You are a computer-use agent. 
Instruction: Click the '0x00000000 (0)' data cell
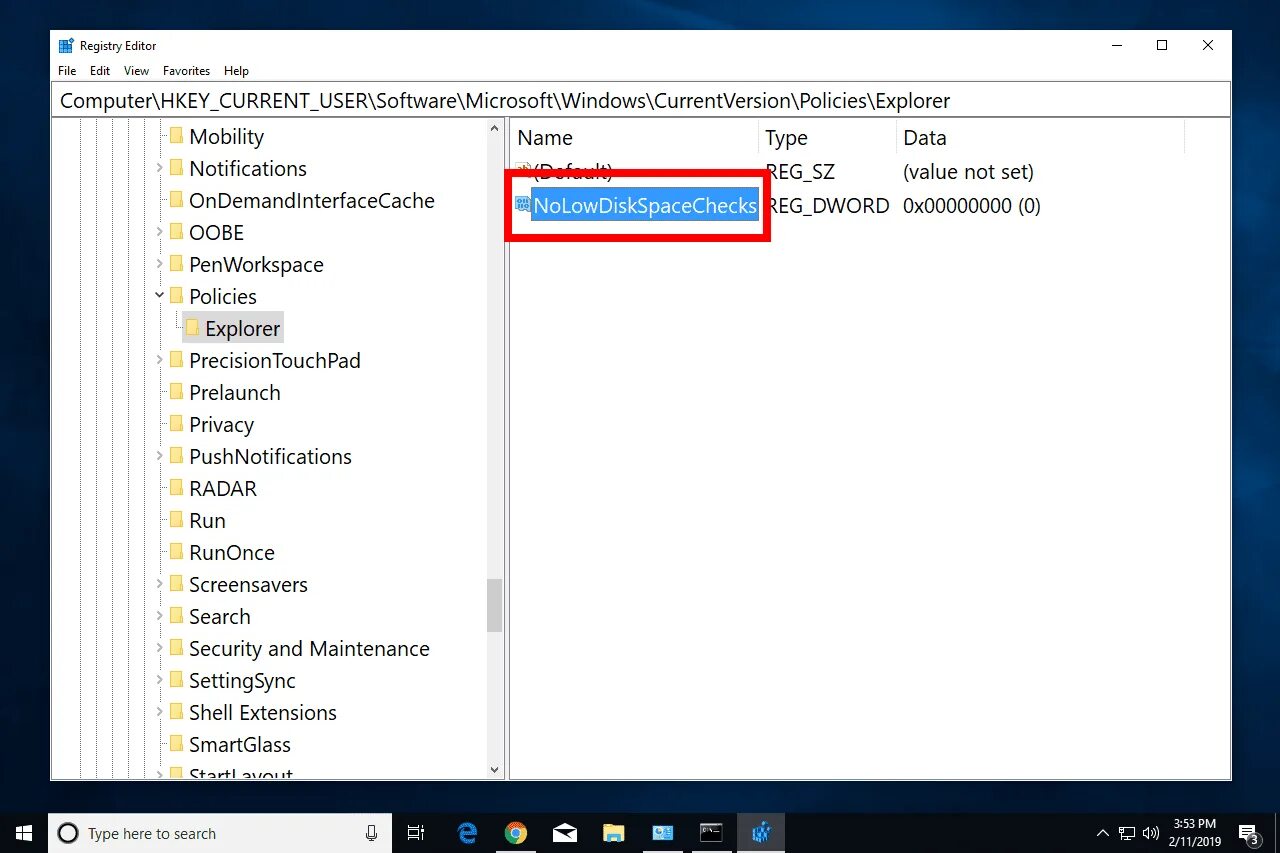pyautogui.click(x=972, y=205)
